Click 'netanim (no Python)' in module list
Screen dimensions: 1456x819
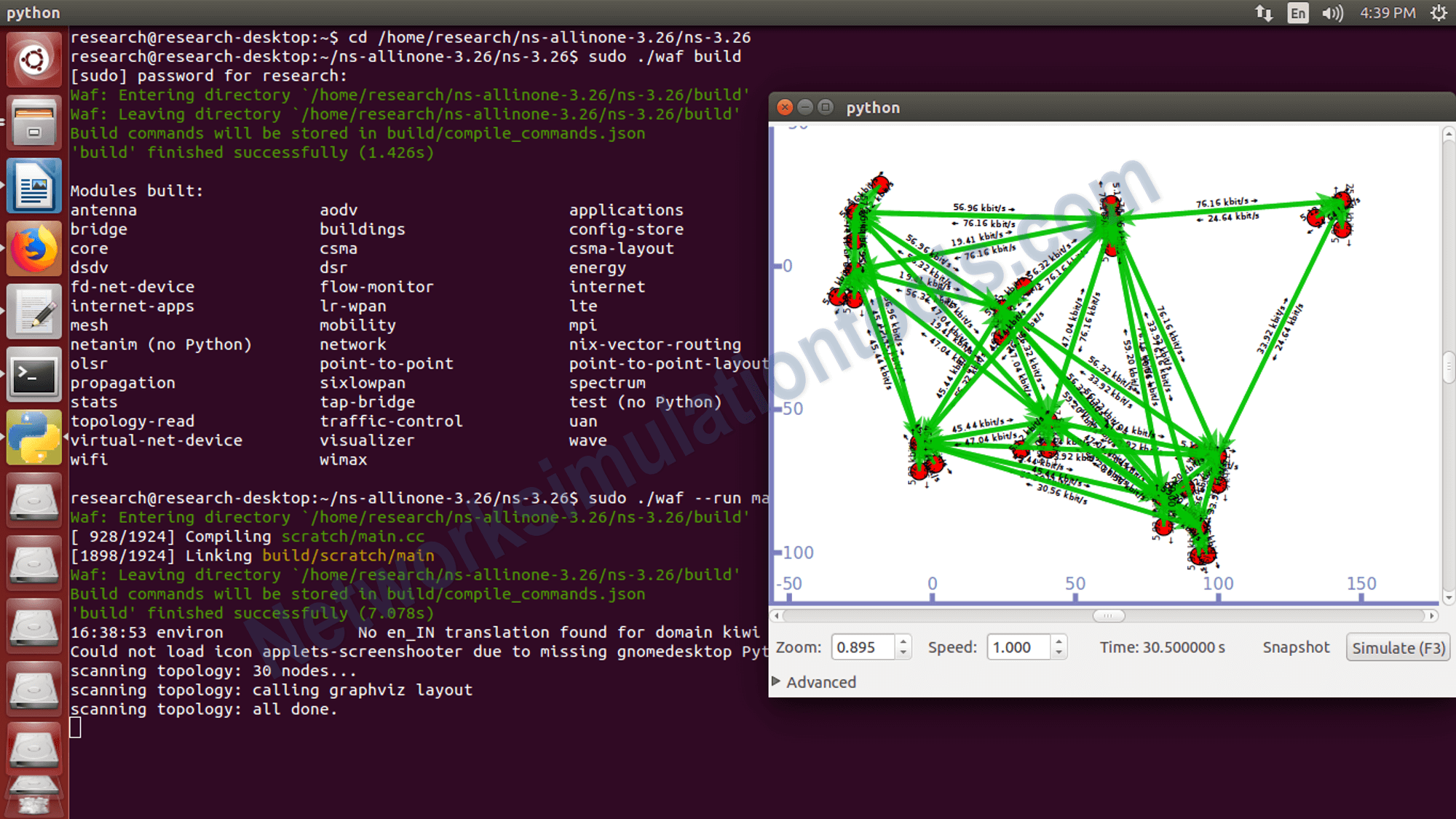coord(161,344)
